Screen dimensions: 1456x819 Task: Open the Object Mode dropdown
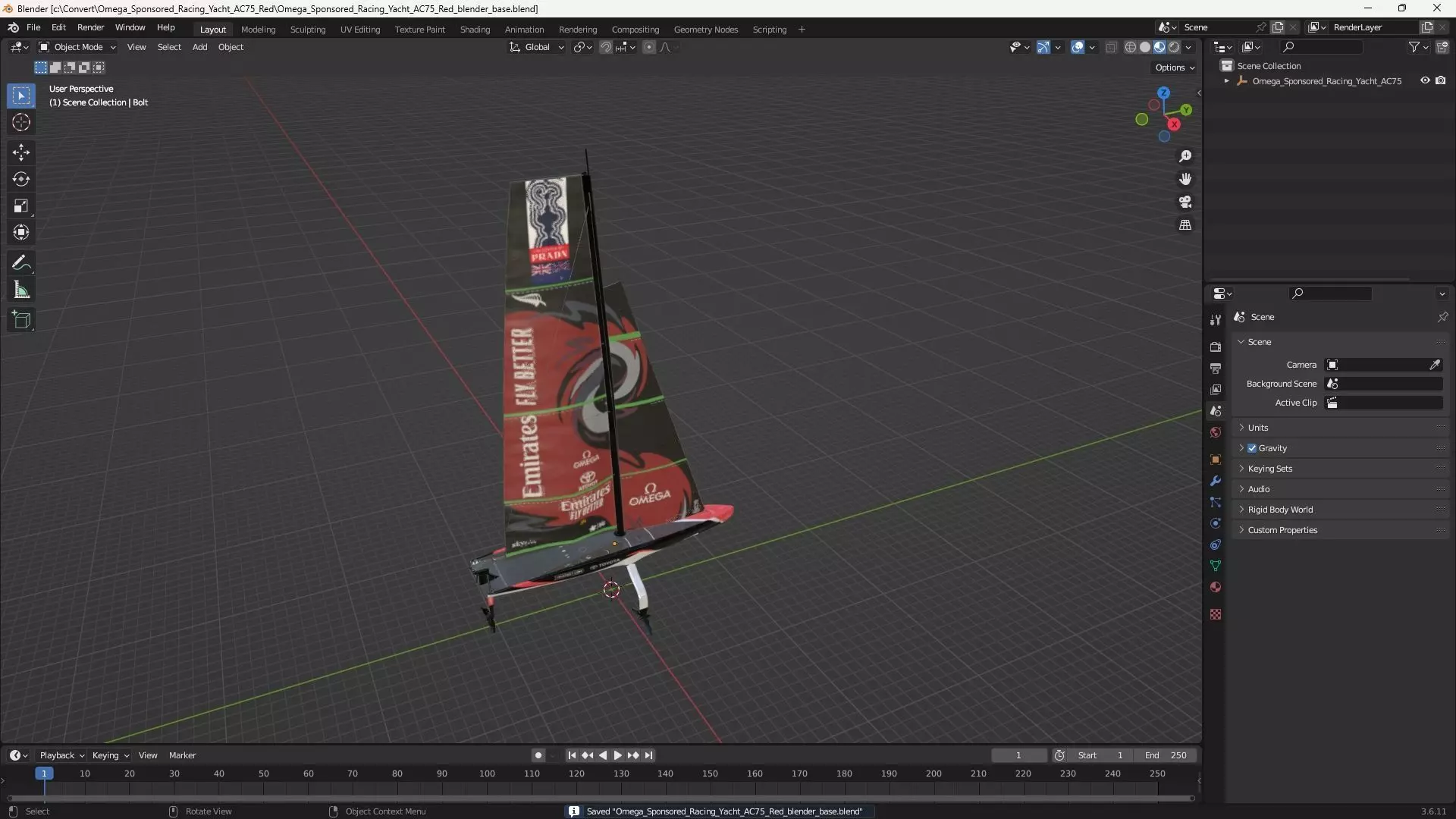coord(77,47)
